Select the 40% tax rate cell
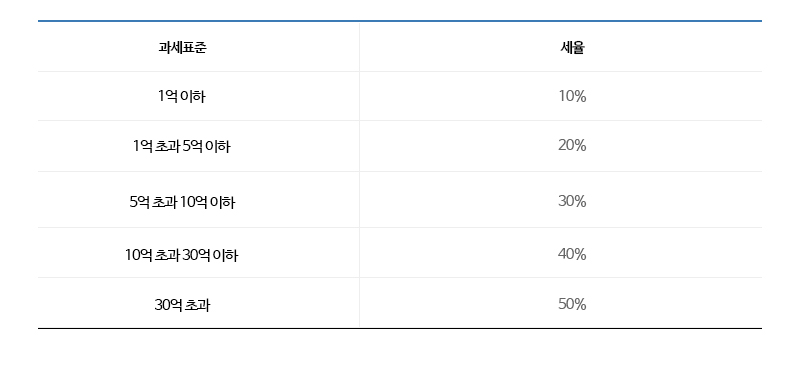Image resolution: width=800 pixels, height=367 pixels. coord(572,254)
